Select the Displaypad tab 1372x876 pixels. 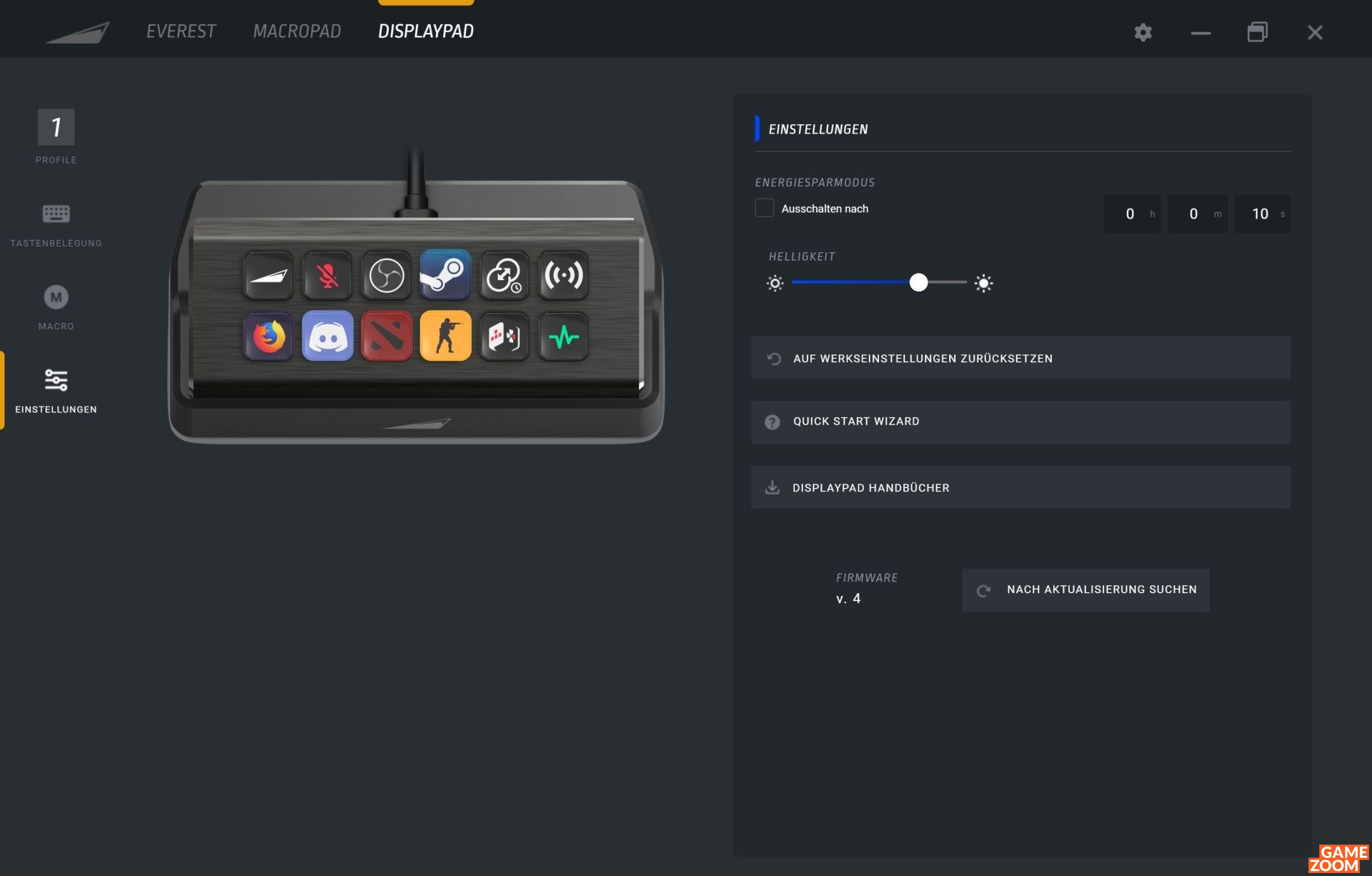[x=426, y=31]
